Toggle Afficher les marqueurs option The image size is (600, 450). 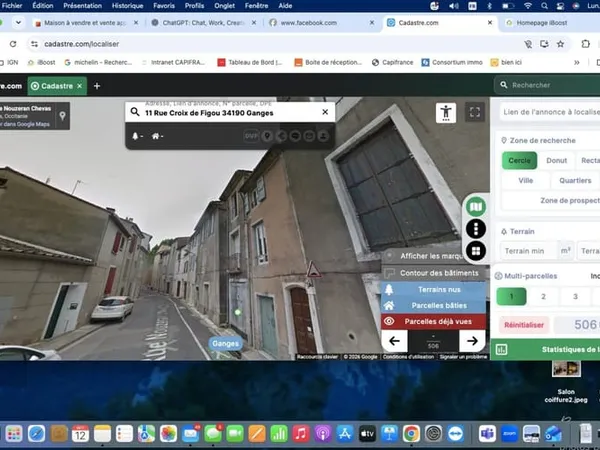[x=426, y=256]
